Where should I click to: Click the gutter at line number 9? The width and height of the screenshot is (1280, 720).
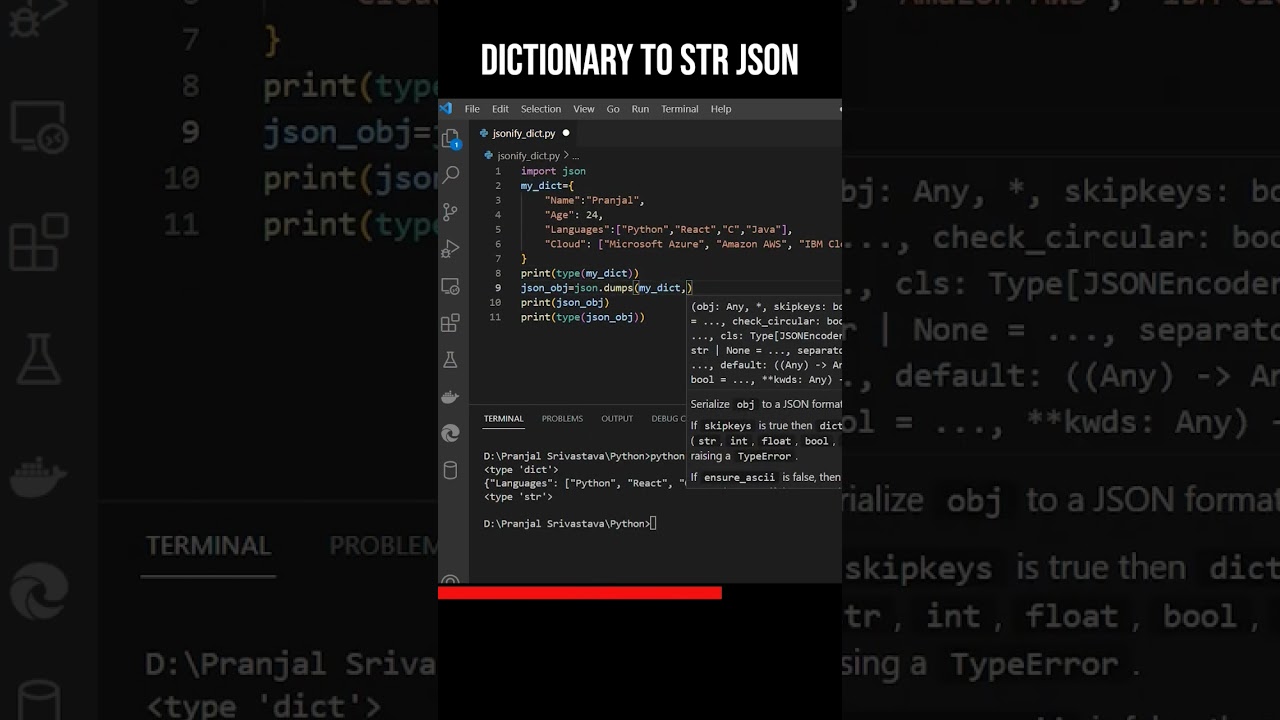click(498, 288)
